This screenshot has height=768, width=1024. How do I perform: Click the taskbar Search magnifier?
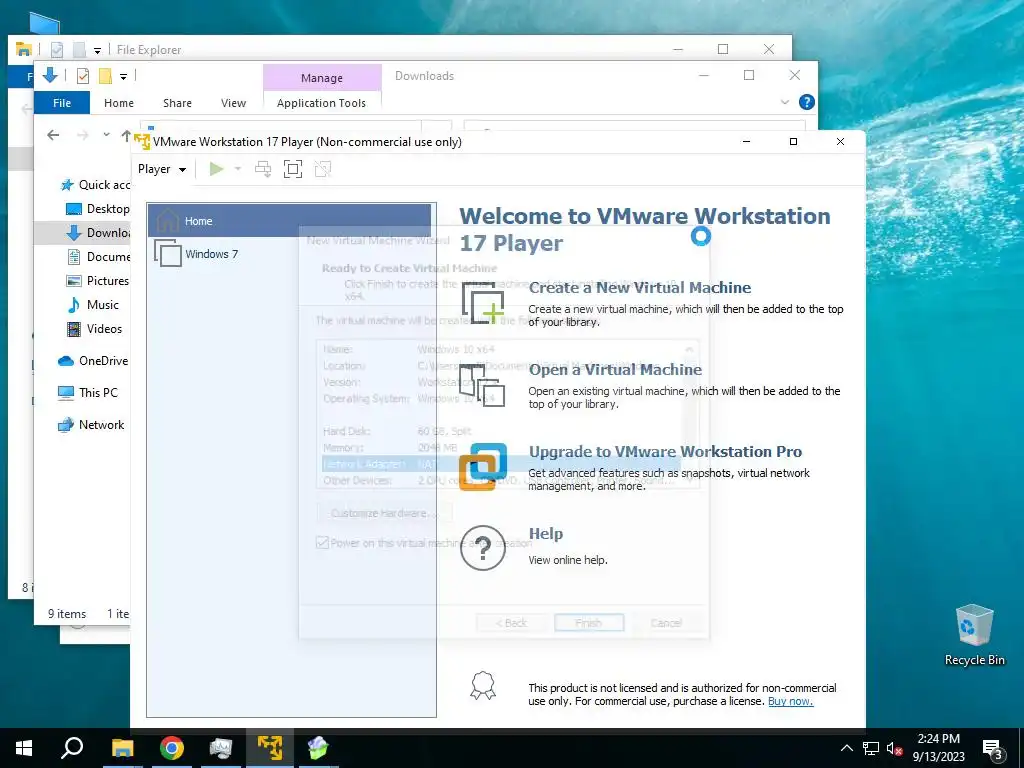pos(72,748)
